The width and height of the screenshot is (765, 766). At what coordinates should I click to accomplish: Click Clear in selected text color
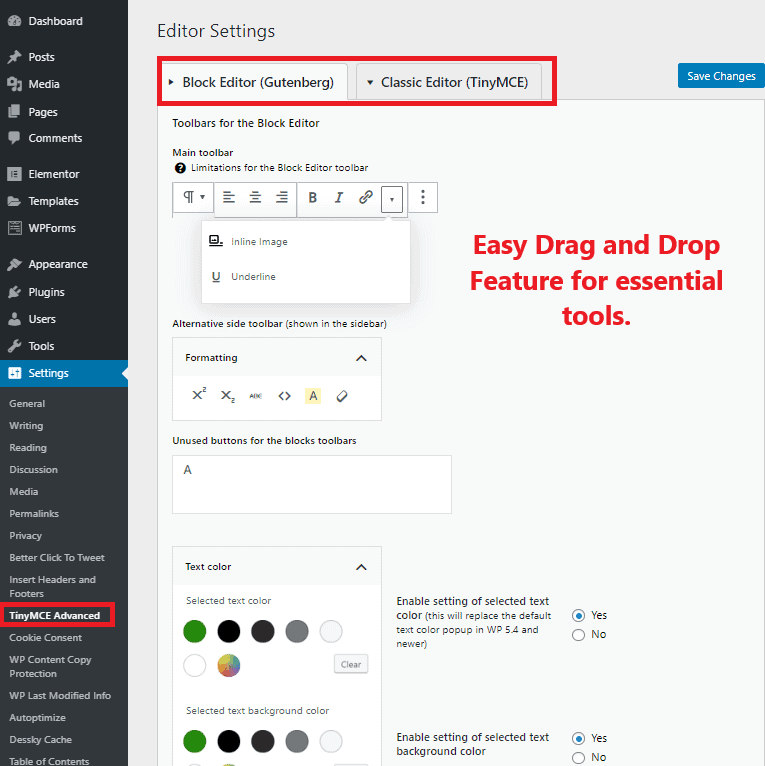click(351, 664)
